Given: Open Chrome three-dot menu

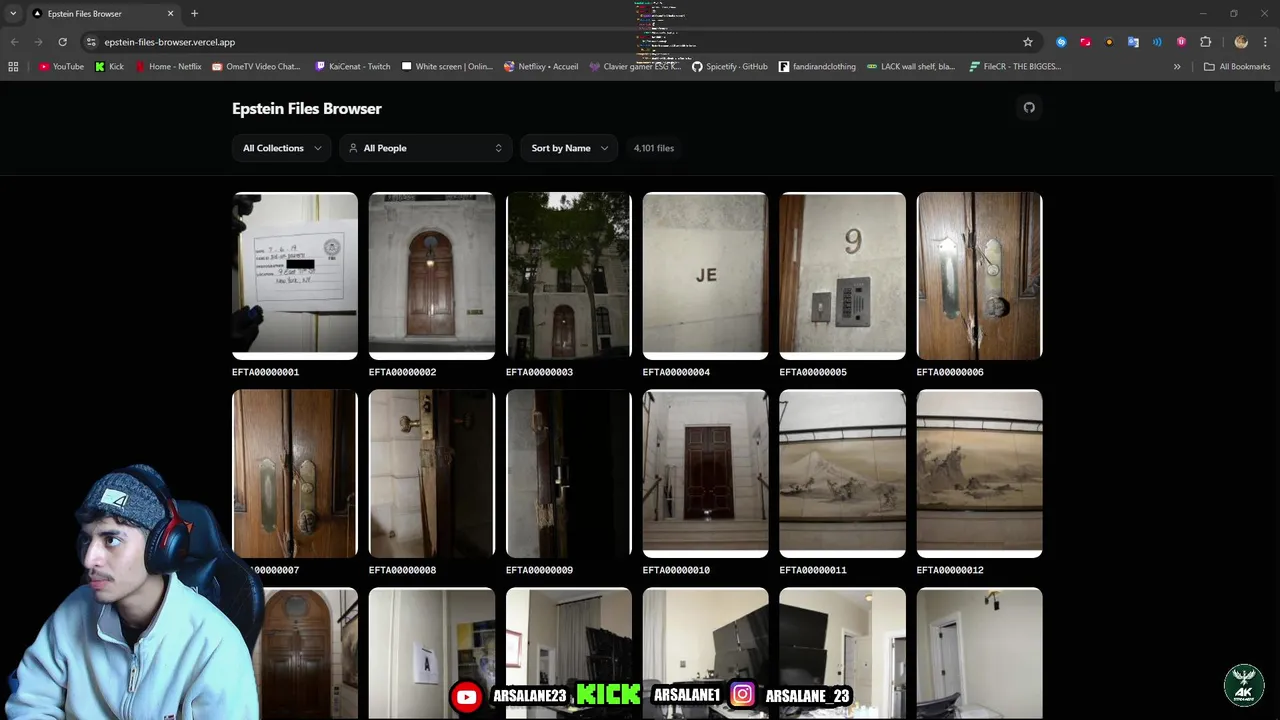Looking at the screenshot, I should 1266,42.
